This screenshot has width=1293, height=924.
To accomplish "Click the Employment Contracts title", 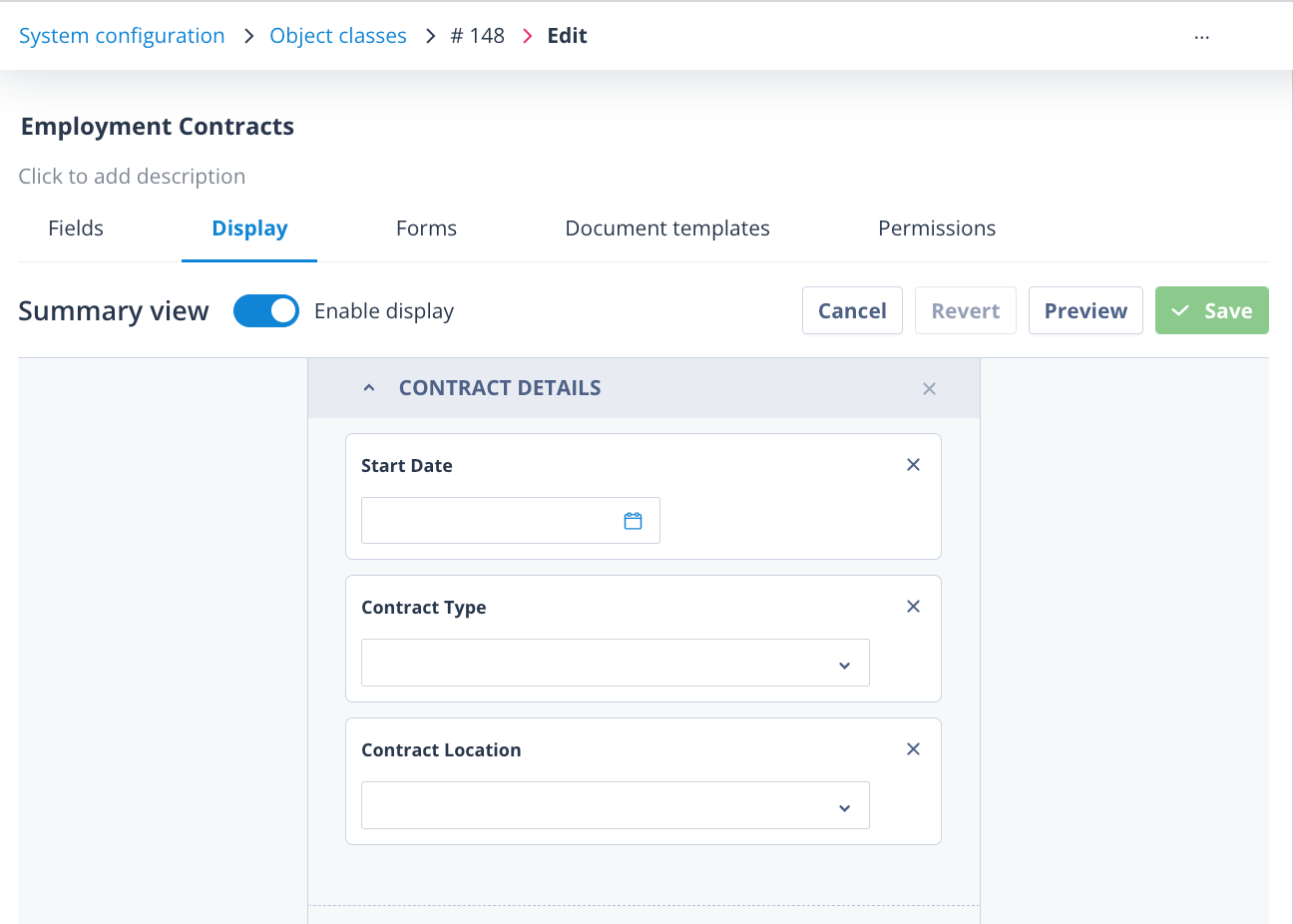I will [158, 127].
